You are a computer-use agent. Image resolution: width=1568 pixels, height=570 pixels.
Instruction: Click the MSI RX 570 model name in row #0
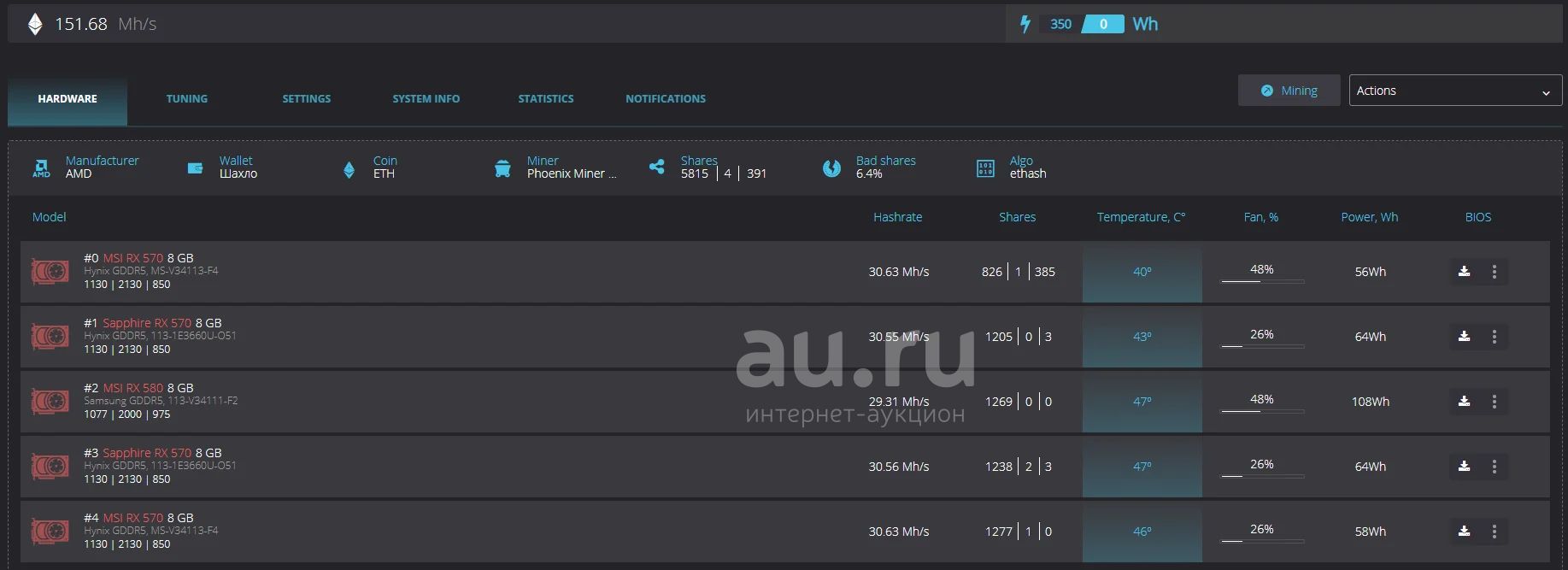(x=132, y=258)
